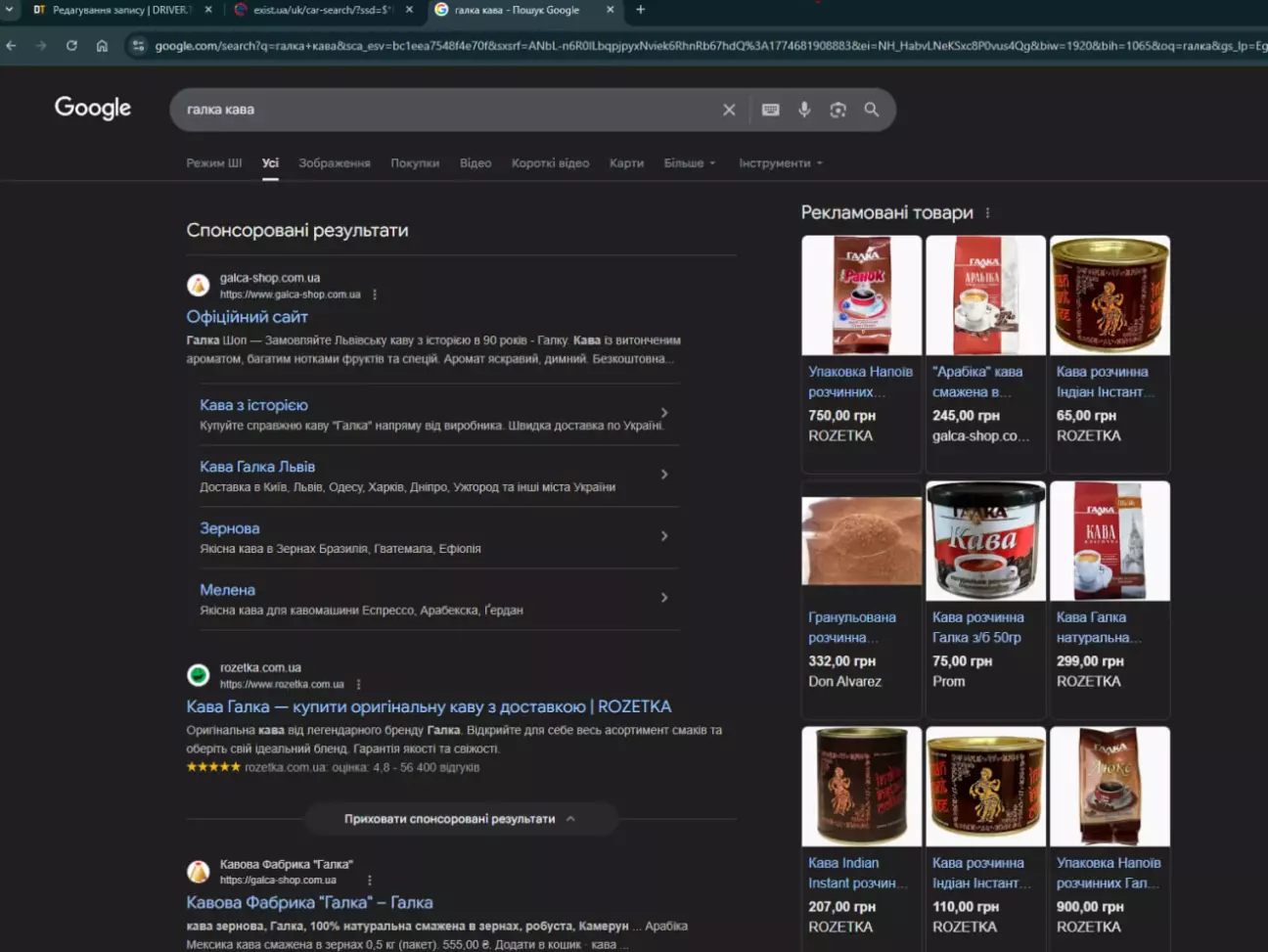Switch to the 'Покупки' search tab
This screenshot has height=952, width=1268.
pos(415,163)
